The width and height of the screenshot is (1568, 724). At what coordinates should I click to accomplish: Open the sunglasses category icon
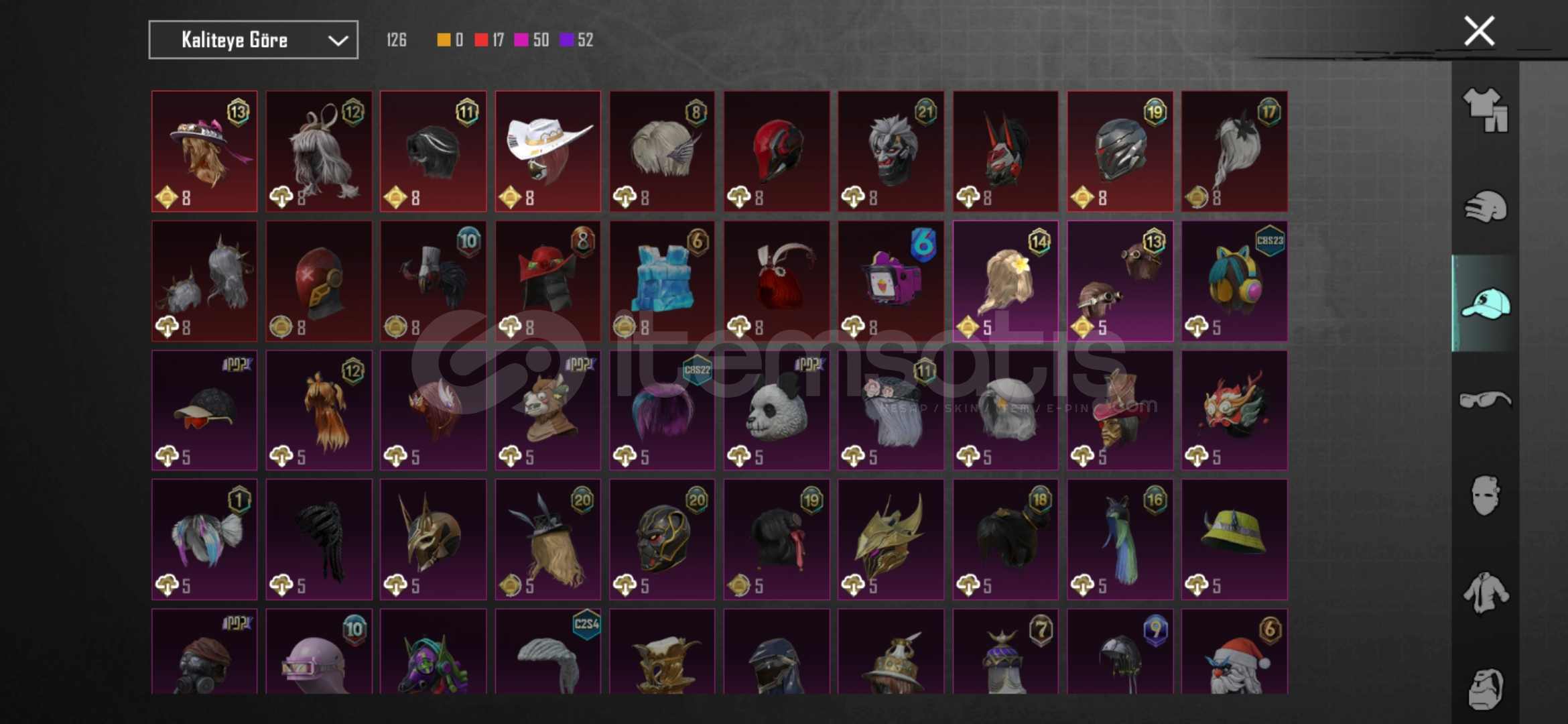point(1485,400)
